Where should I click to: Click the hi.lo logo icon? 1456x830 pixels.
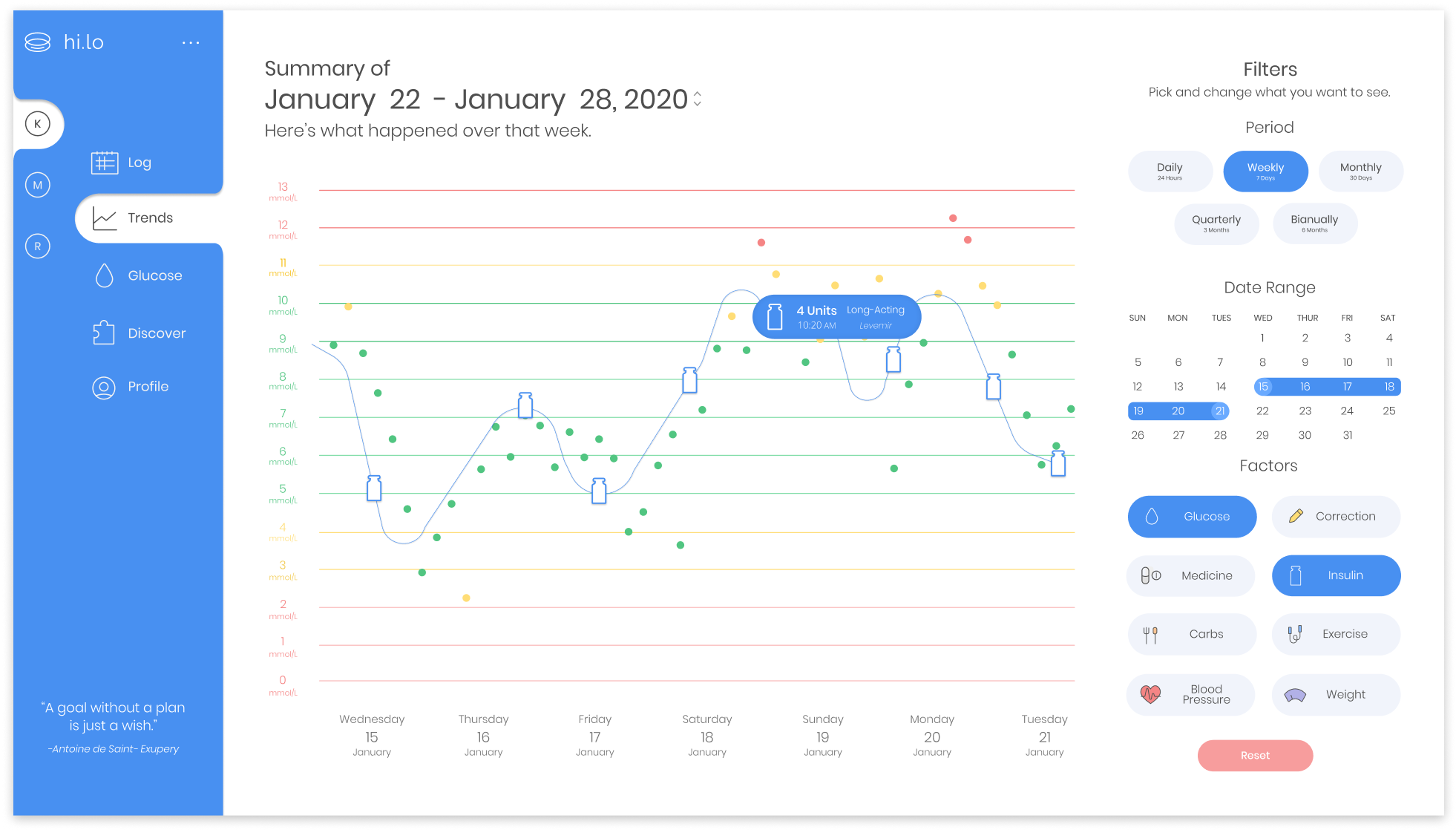[x=38, y=42]
